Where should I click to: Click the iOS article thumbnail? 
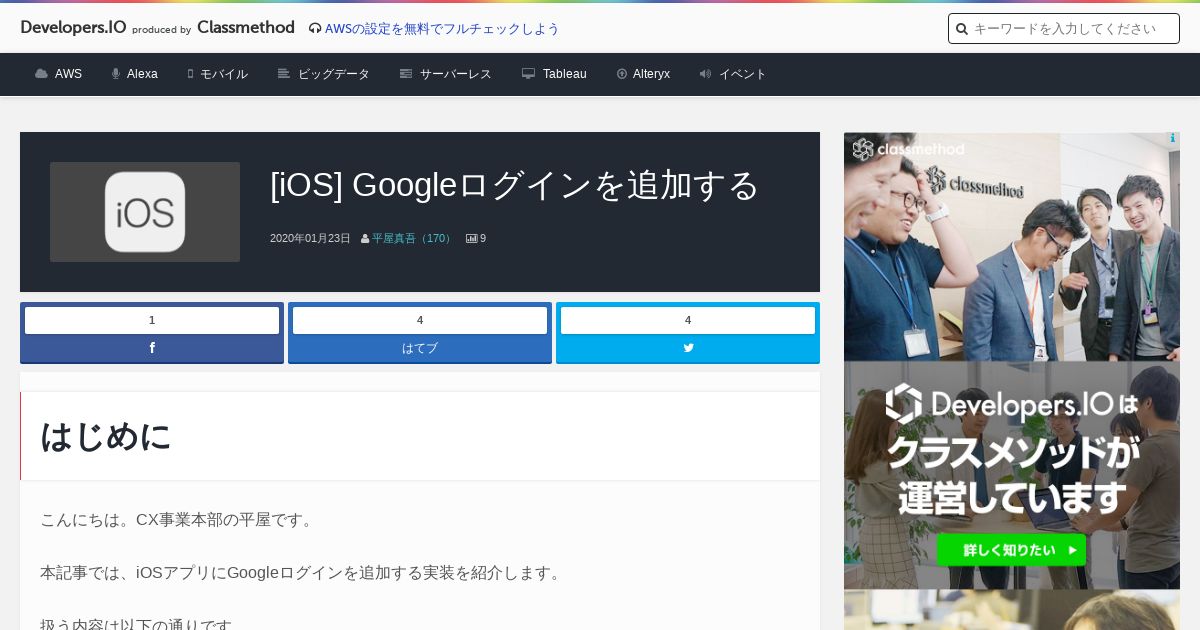(145, 212)
